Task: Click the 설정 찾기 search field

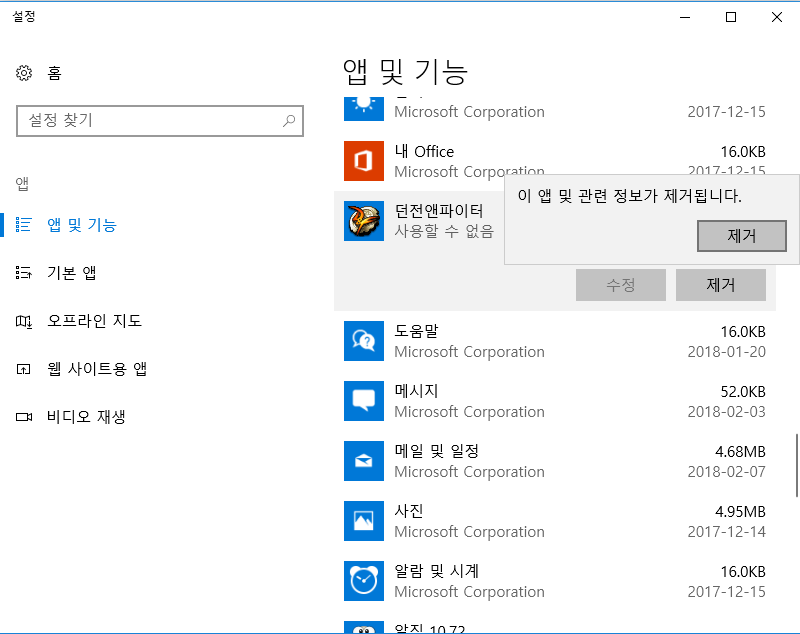Action: pyautogui.click(x=150, y=121)
